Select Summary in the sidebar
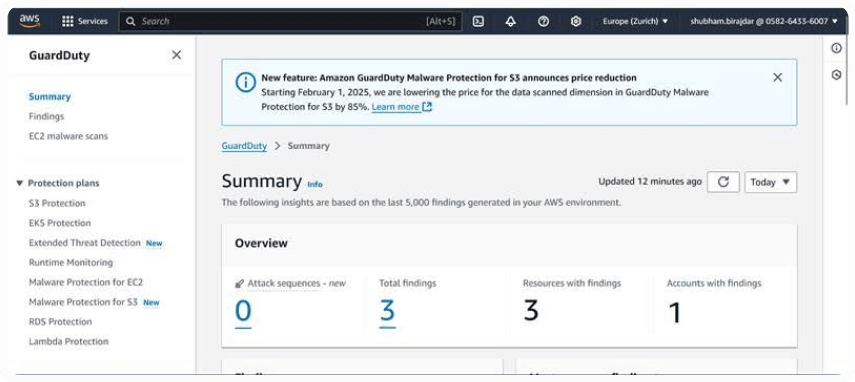Viewport: 855px width, 382px height. 50,96
